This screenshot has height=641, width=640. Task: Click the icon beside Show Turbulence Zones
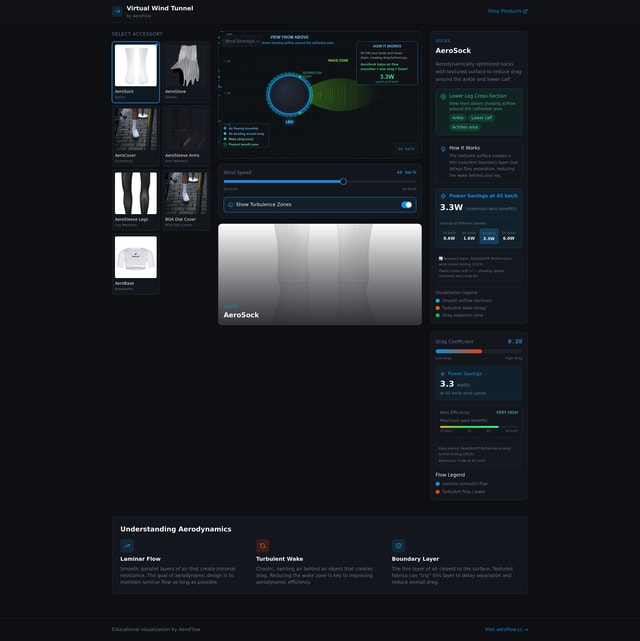coord(231,204)
